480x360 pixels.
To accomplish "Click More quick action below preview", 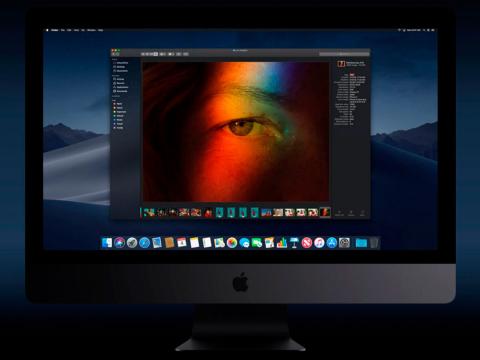I will (363, 212).
